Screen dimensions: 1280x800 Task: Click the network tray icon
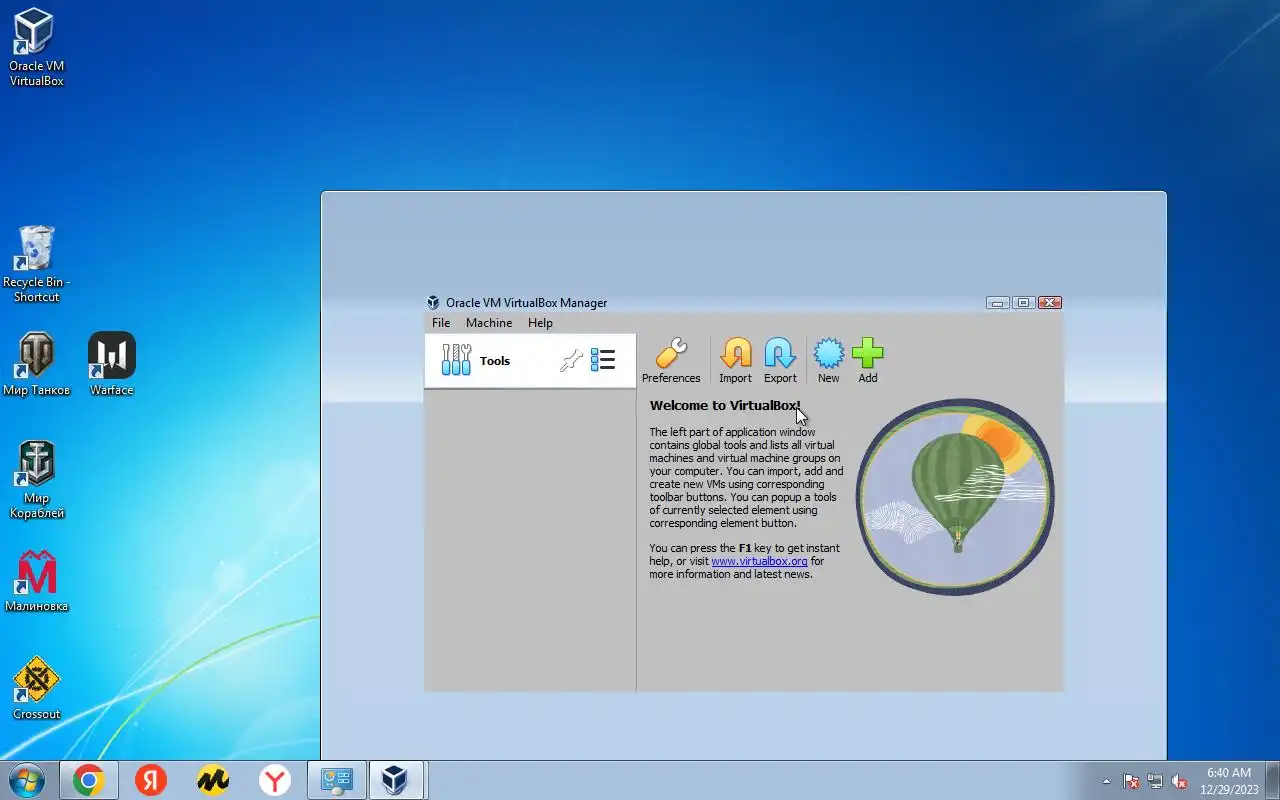click(x=1155, y=781)
